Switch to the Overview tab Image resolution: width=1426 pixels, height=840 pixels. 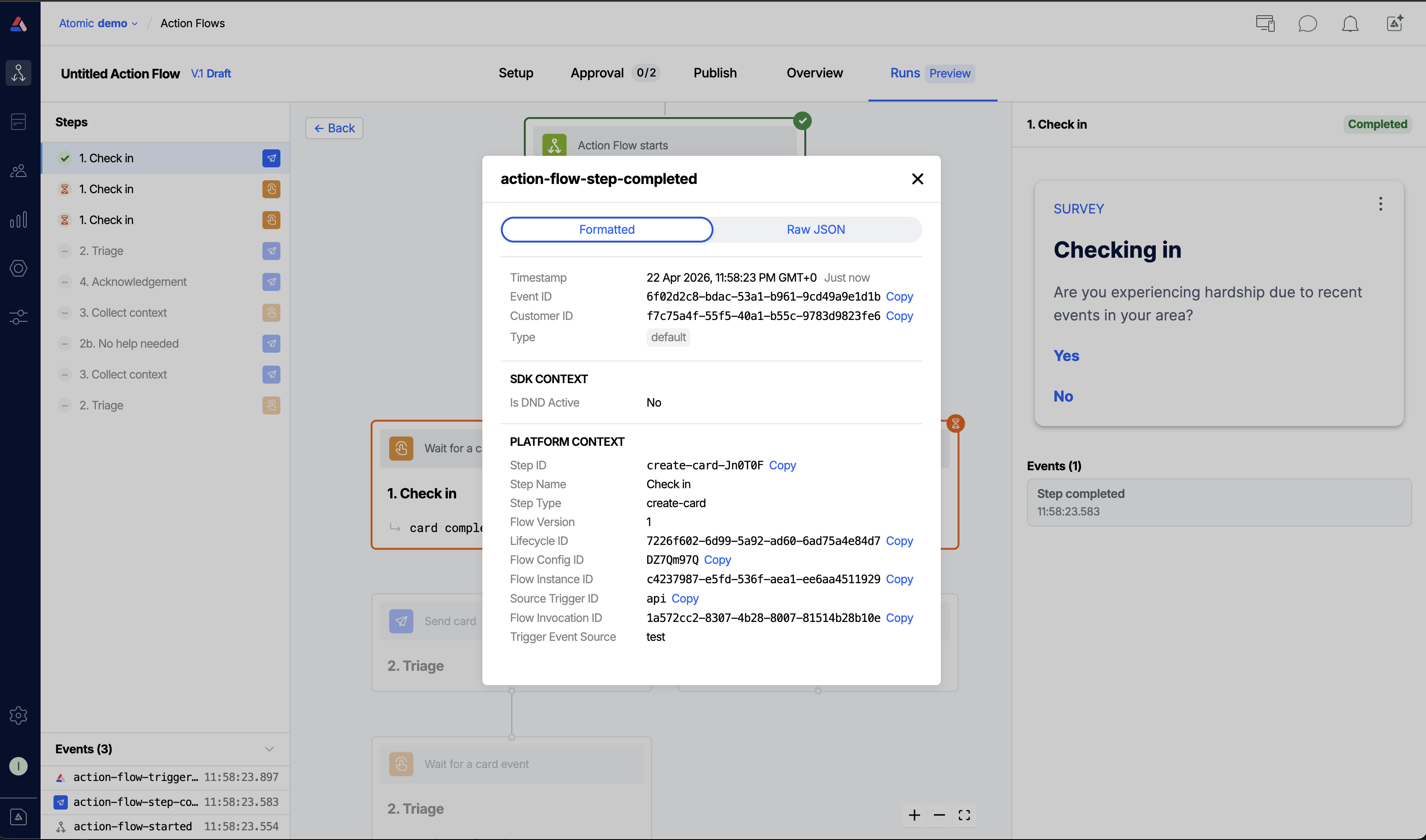(814, 72)
